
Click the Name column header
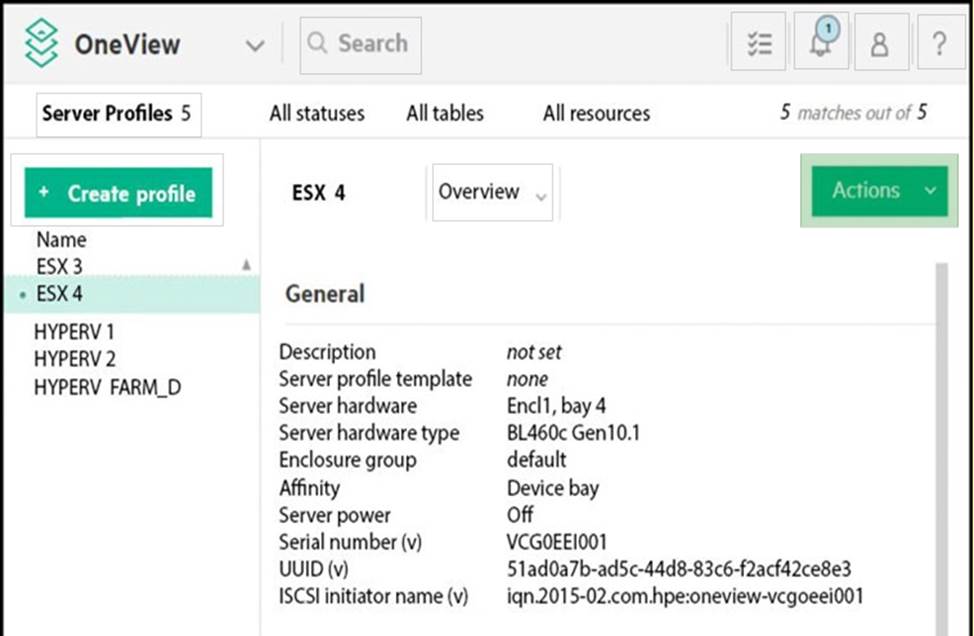point(61,239)
